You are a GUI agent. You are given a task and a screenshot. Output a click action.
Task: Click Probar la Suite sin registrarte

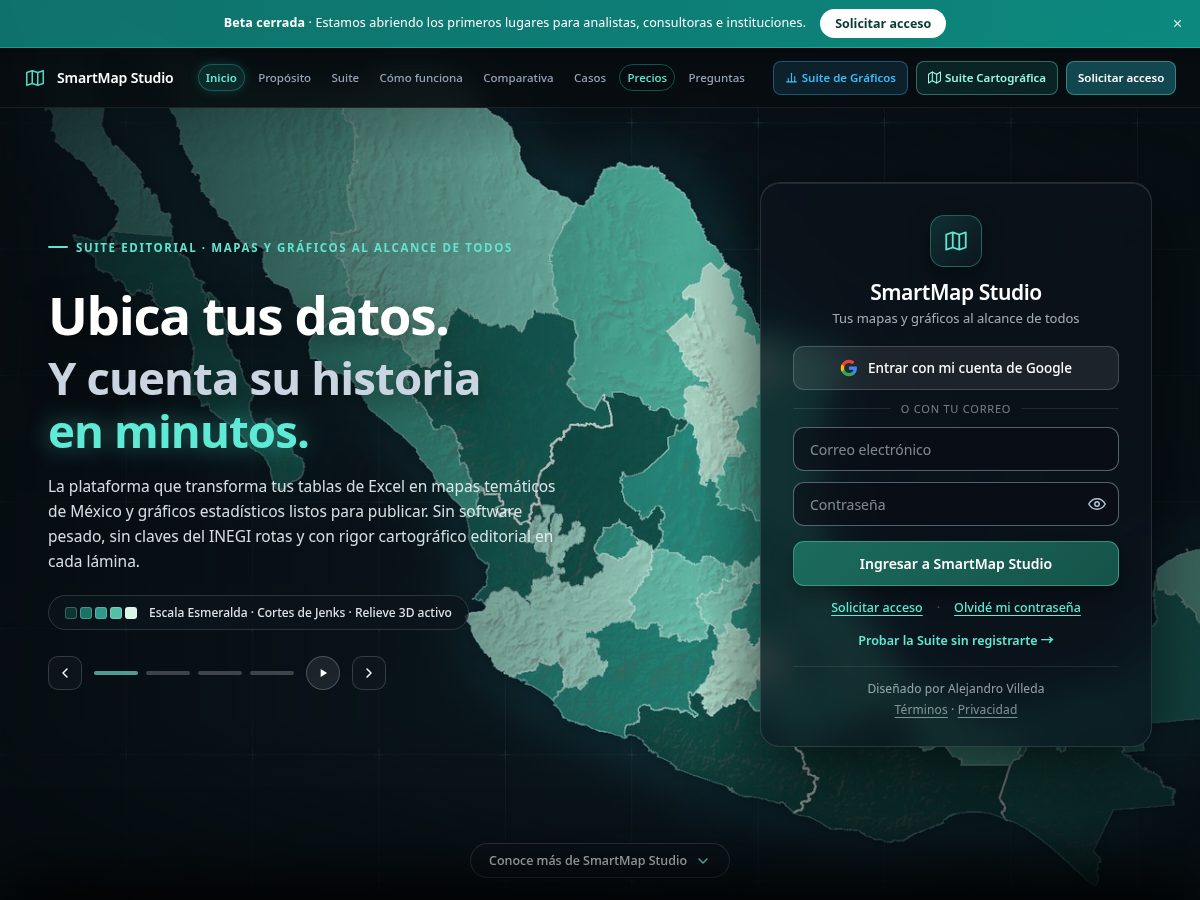[x=956, y=640]
